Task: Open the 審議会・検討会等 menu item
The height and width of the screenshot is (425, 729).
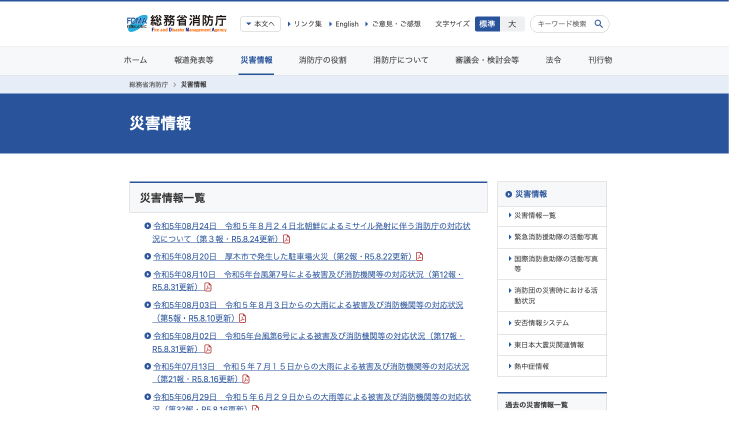Action: [x=487, y=60]
